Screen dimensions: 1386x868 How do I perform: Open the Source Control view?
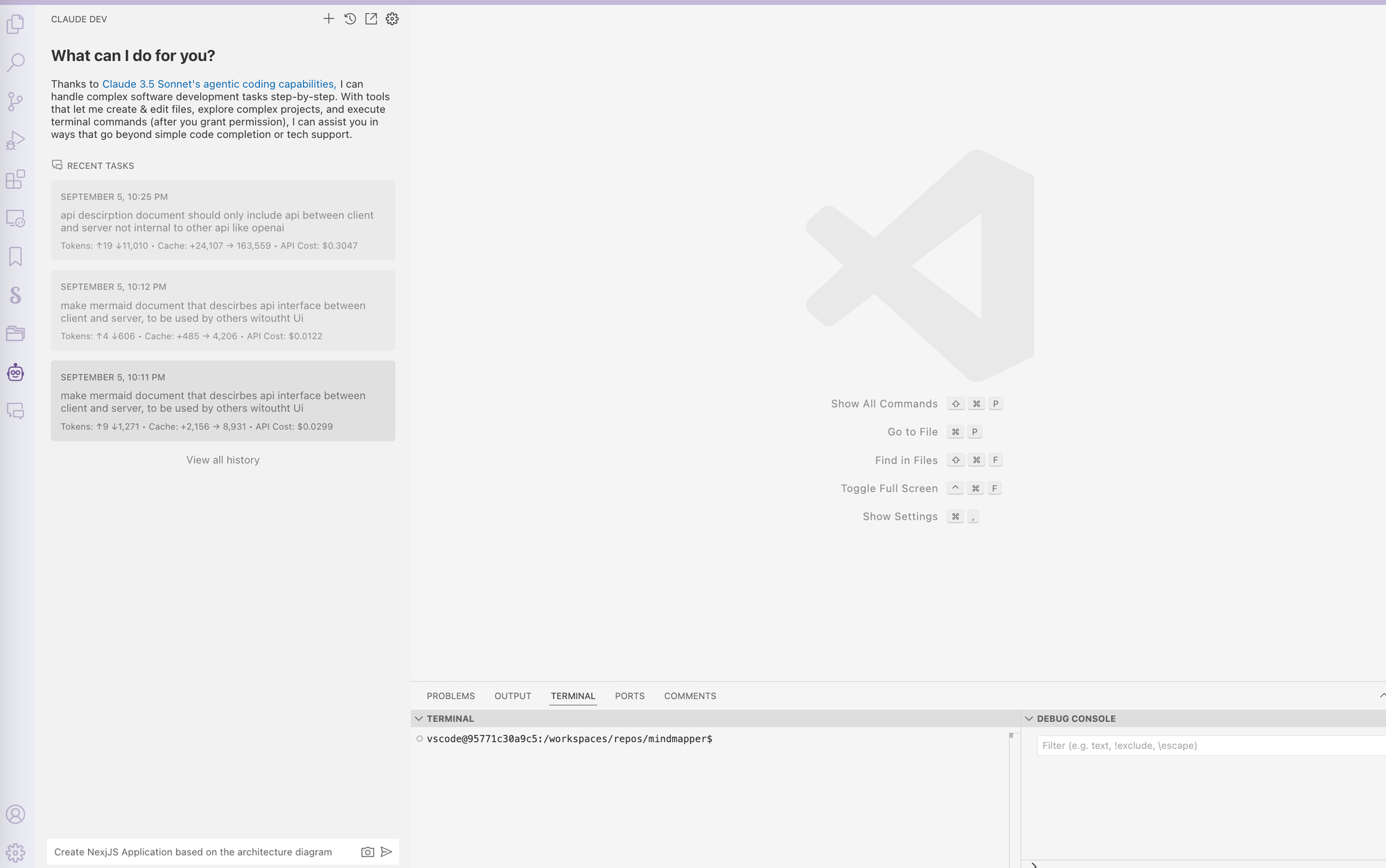coord(15,102)
